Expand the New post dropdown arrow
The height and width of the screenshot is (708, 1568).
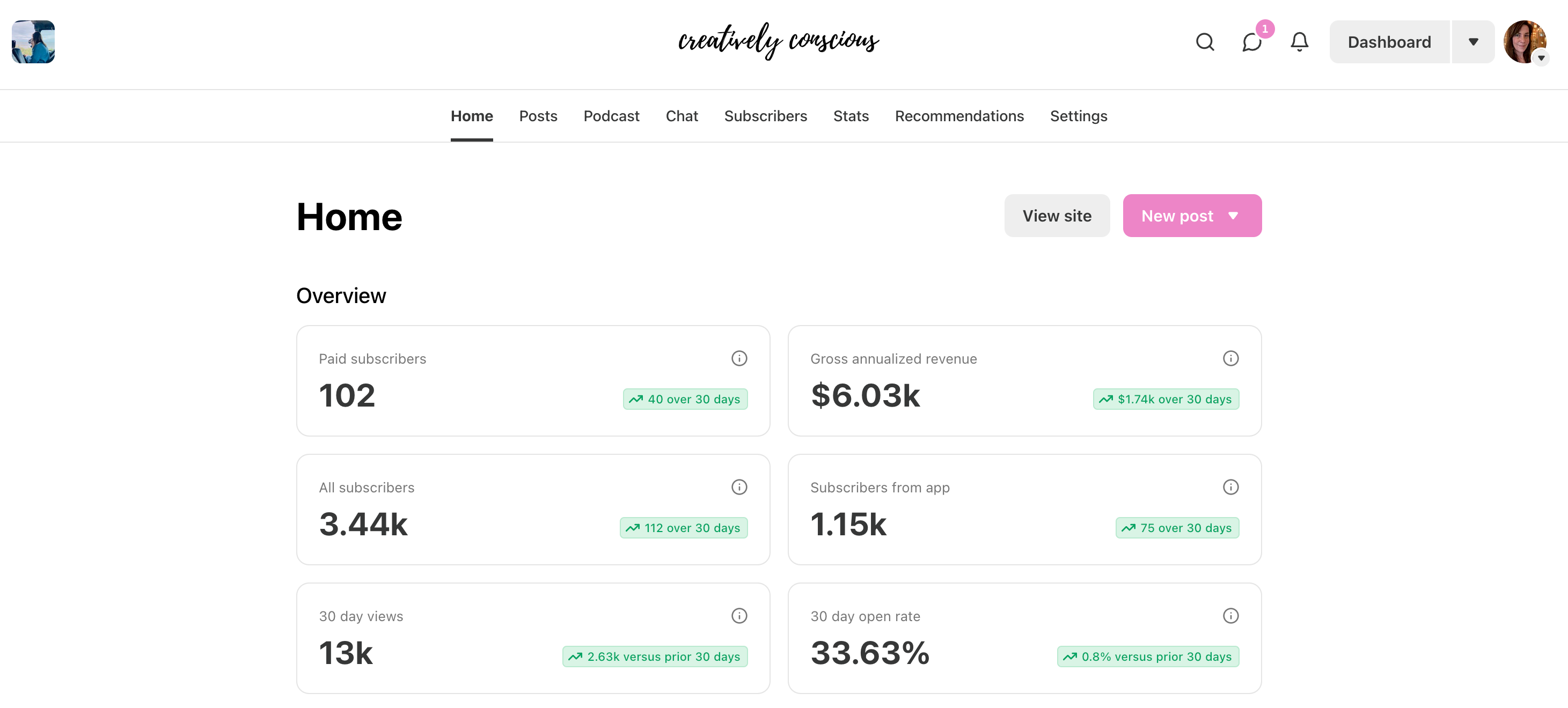tap(1233, 215)
